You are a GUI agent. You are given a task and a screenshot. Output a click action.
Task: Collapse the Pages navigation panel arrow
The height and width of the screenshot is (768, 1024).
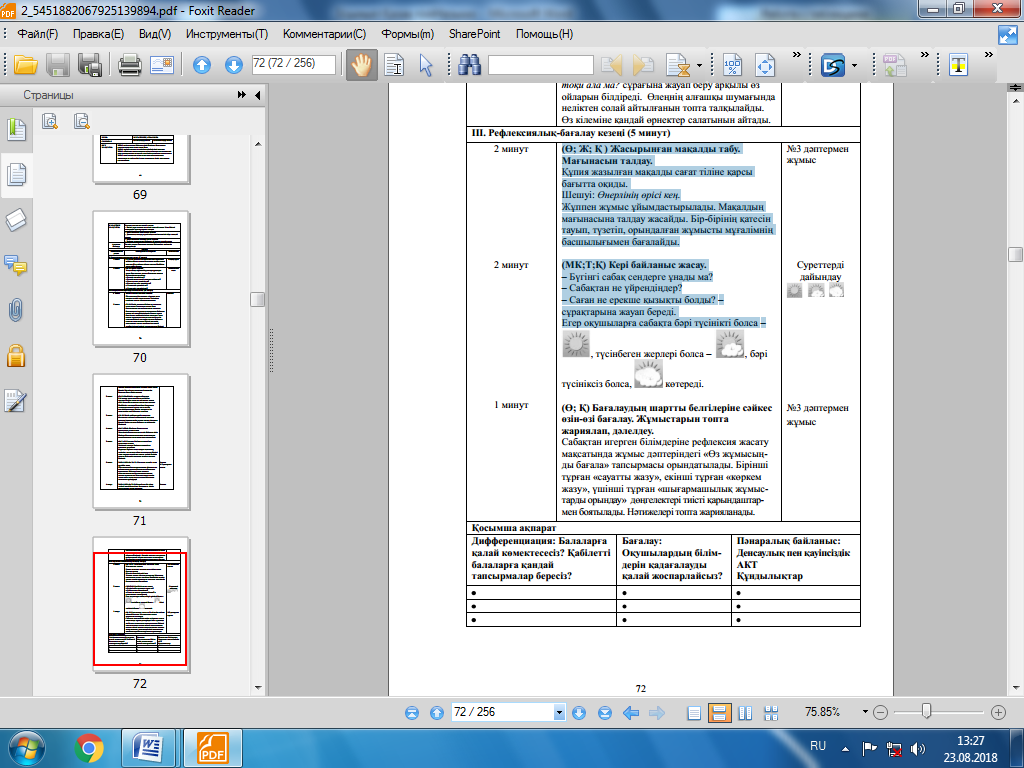257,95
